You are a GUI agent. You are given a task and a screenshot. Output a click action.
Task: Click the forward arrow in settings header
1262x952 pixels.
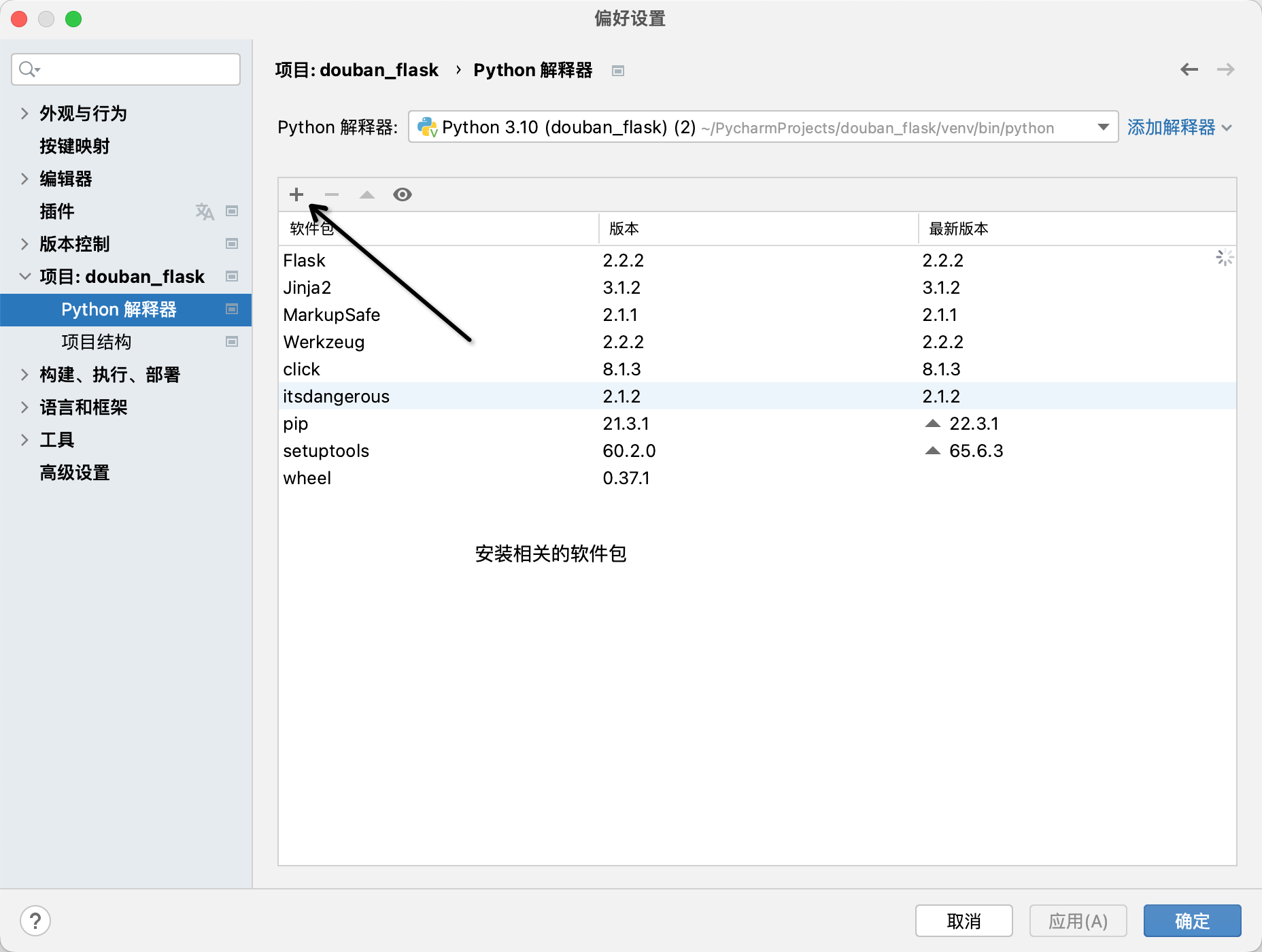pos(1226,69)
